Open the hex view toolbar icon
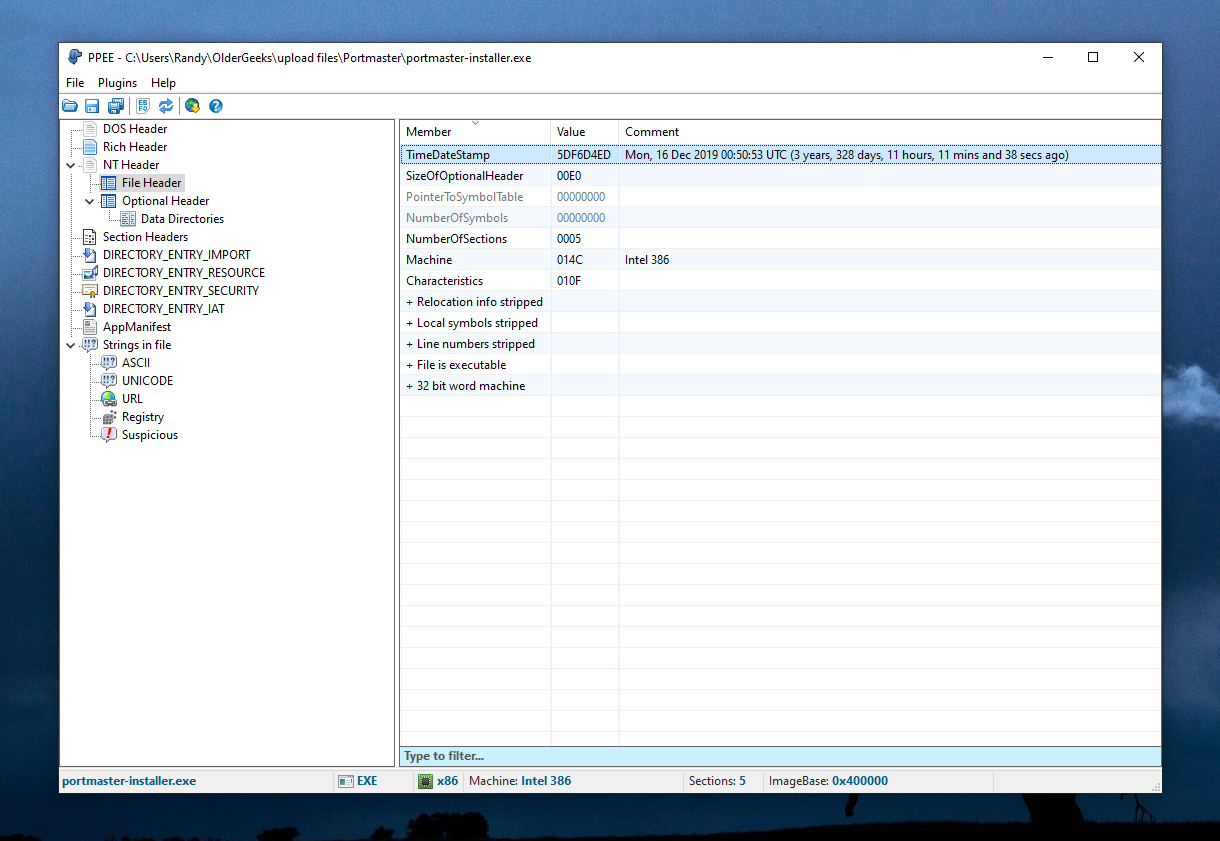 click(x=143, y=106)
